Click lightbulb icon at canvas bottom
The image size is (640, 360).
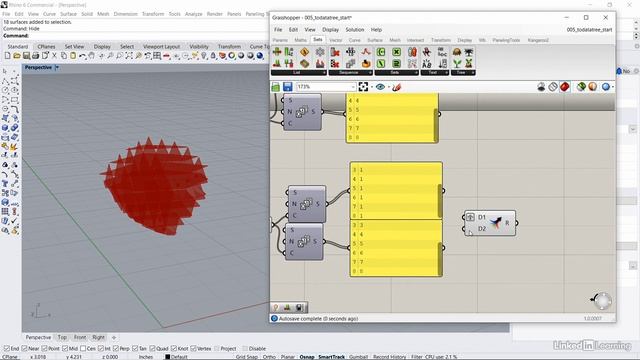tap(276, 307)
